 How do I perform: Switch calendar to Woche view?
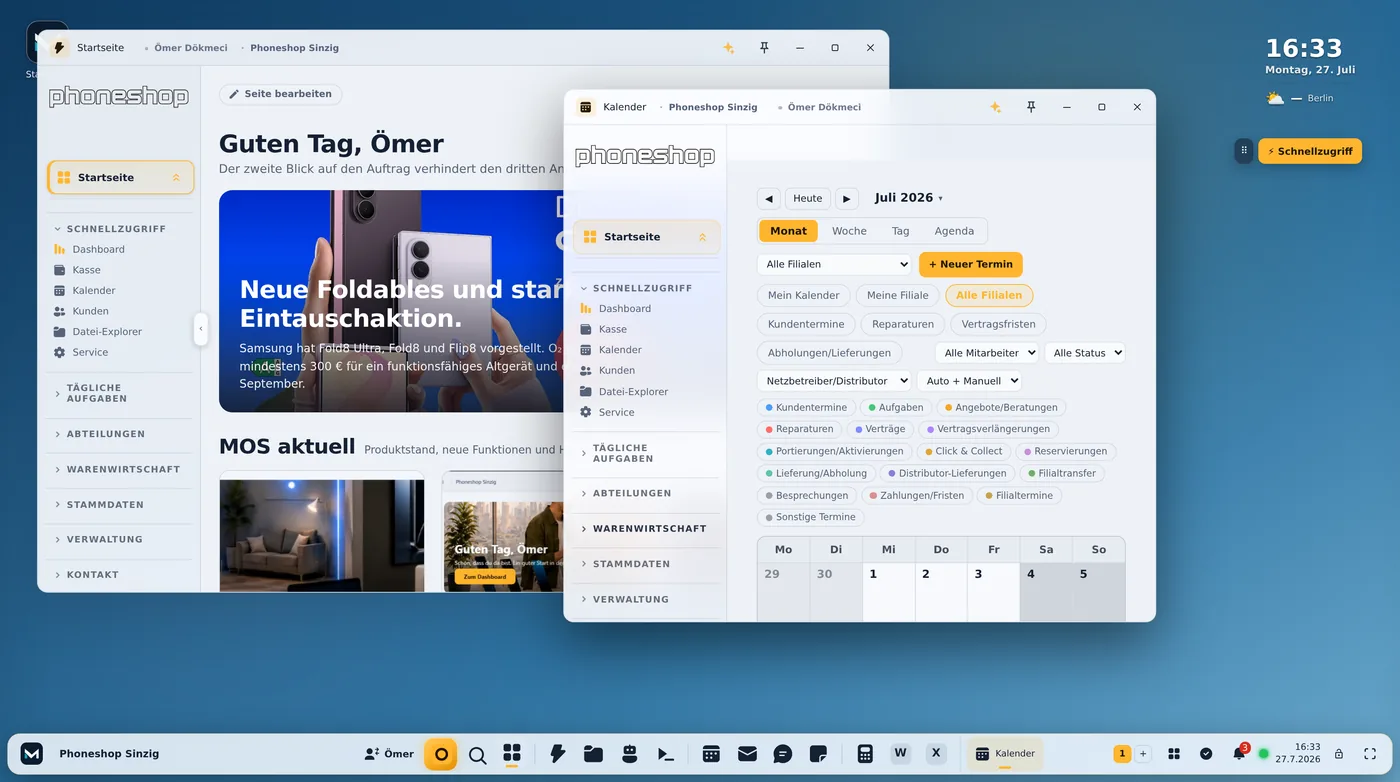point(849,231)
